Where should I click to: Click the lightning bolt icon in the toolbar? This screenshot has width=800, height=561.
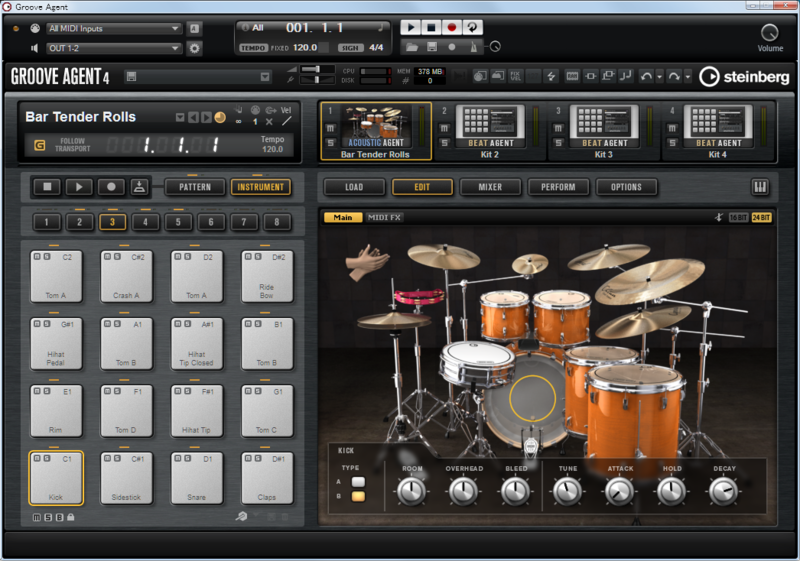tap(552, 76)
